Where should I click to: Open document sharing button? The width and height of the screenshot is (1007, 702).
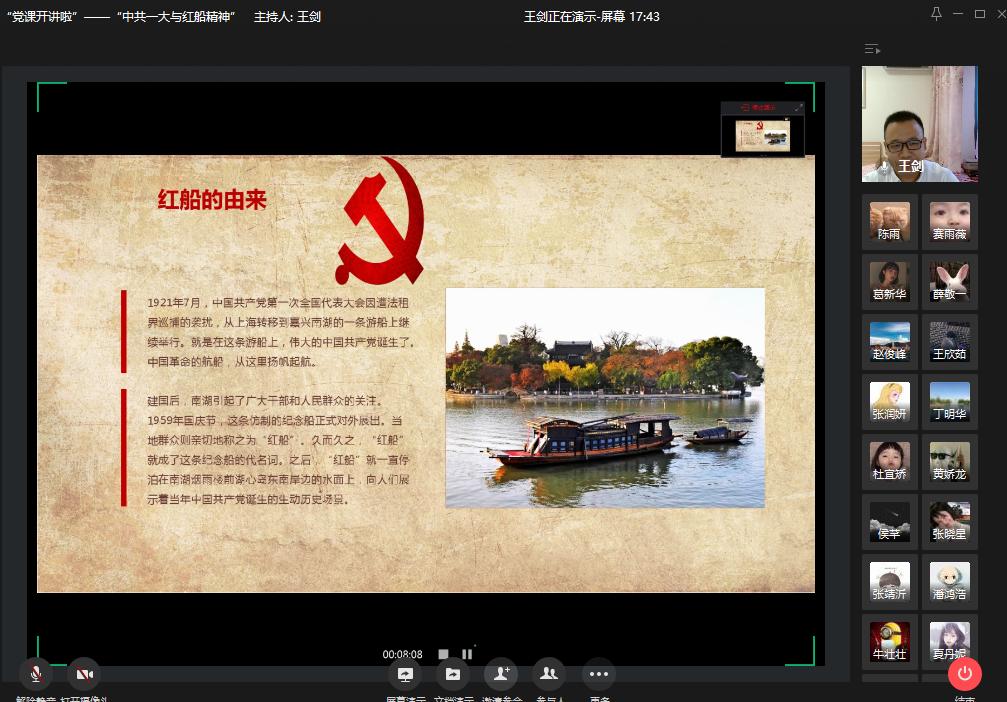click(452, 674)
